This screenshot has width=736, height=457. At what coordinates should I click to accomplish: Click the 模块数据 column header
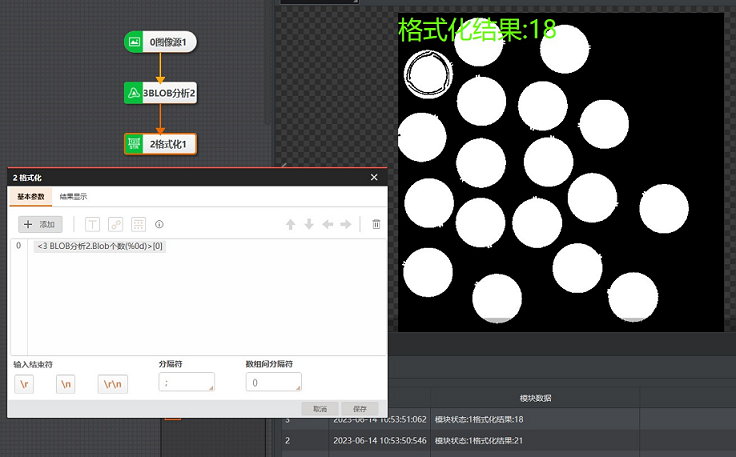[x=536, y=398]
